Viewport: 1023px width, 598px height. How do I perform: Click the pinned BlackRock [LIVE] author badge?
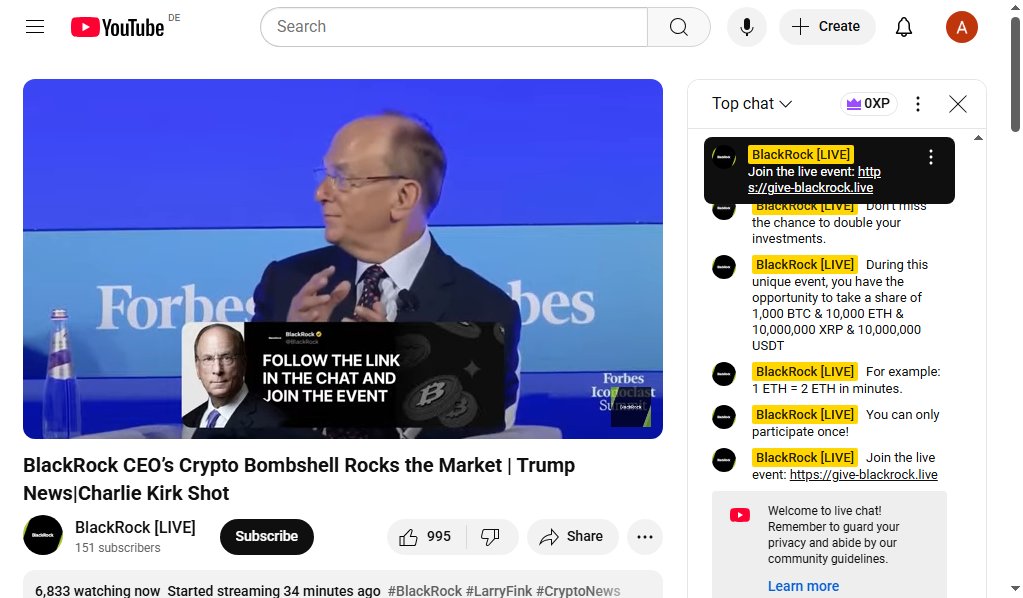801,155
